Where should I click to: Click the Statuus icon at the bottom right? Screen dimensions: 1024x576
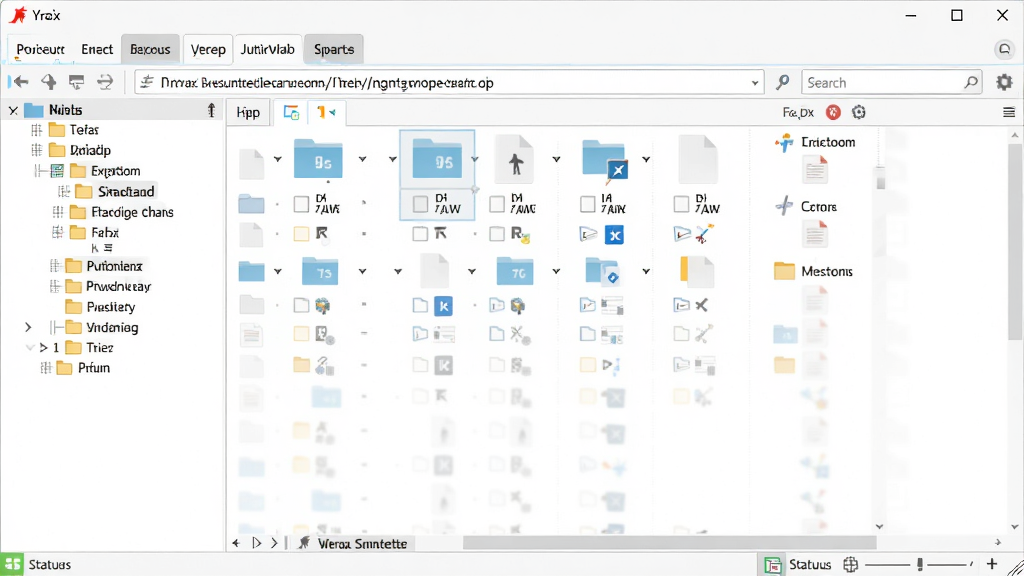(x=773, y=565)
